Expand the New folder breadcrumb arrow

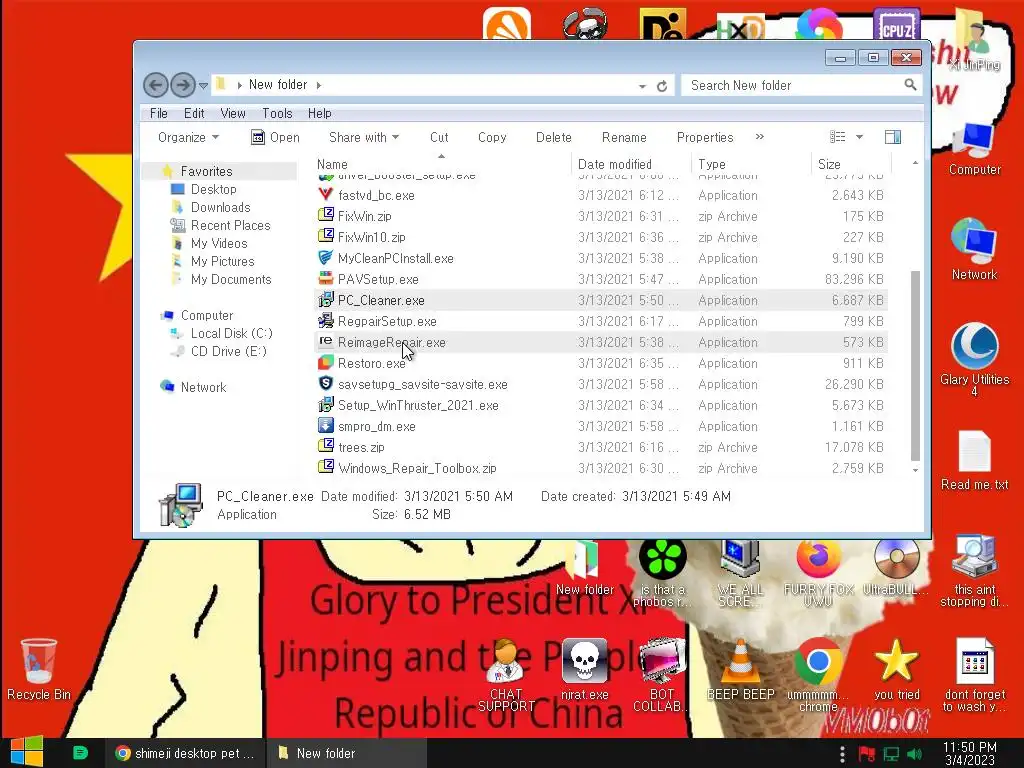point(319,85)
